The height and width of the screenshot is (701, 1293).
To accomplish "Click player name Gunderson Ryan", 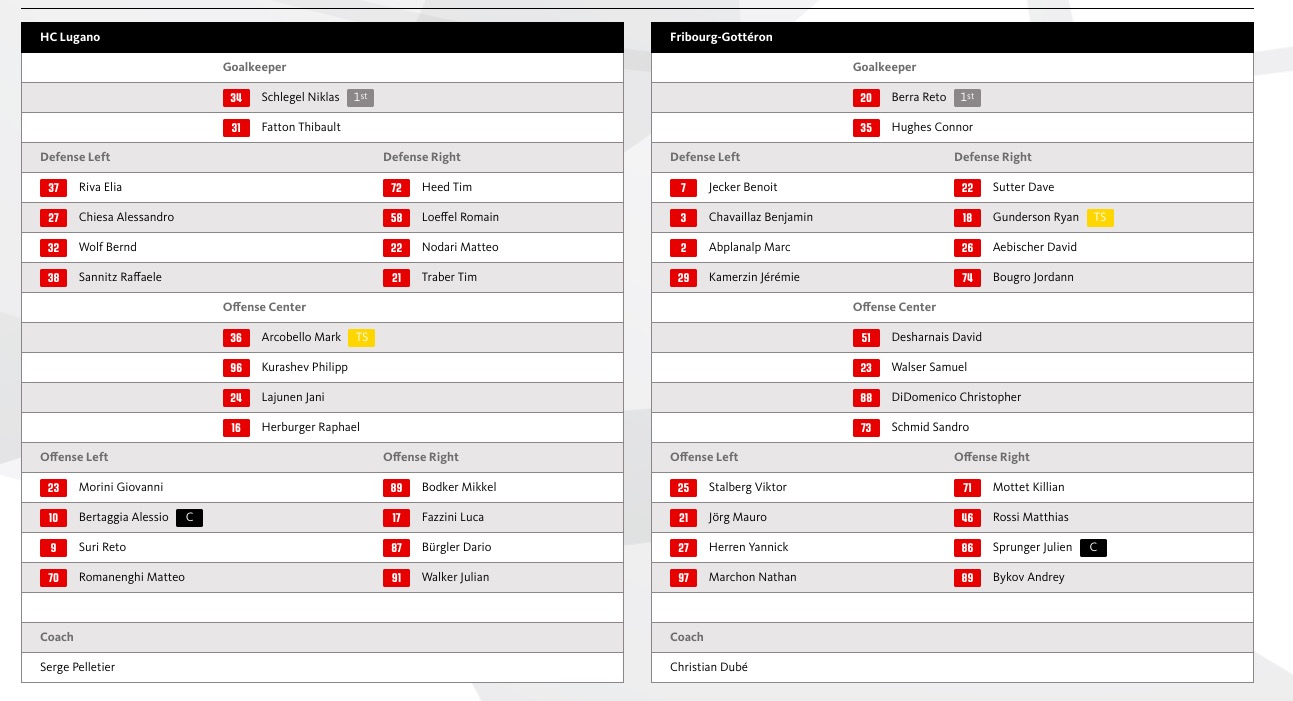I will [x=1036, y=217].
